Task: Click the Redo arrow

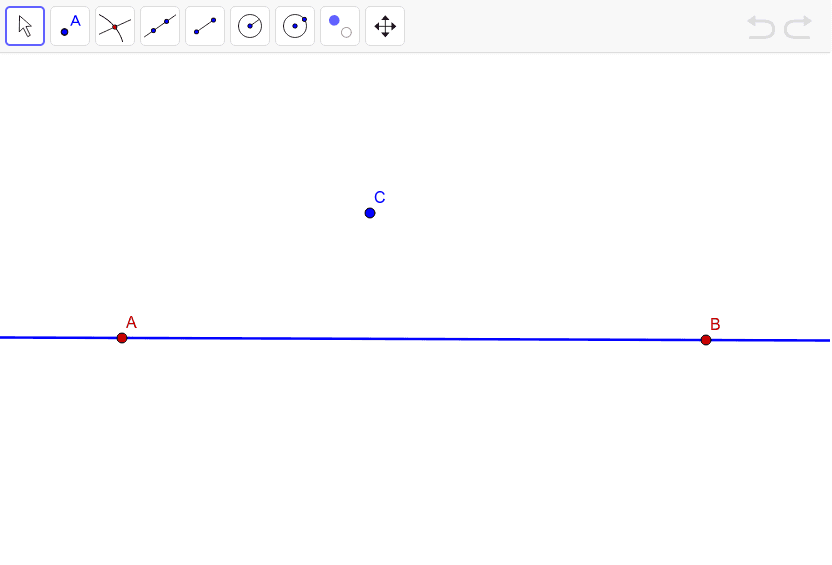Action: pyautogui.click(x=798, y=27)
